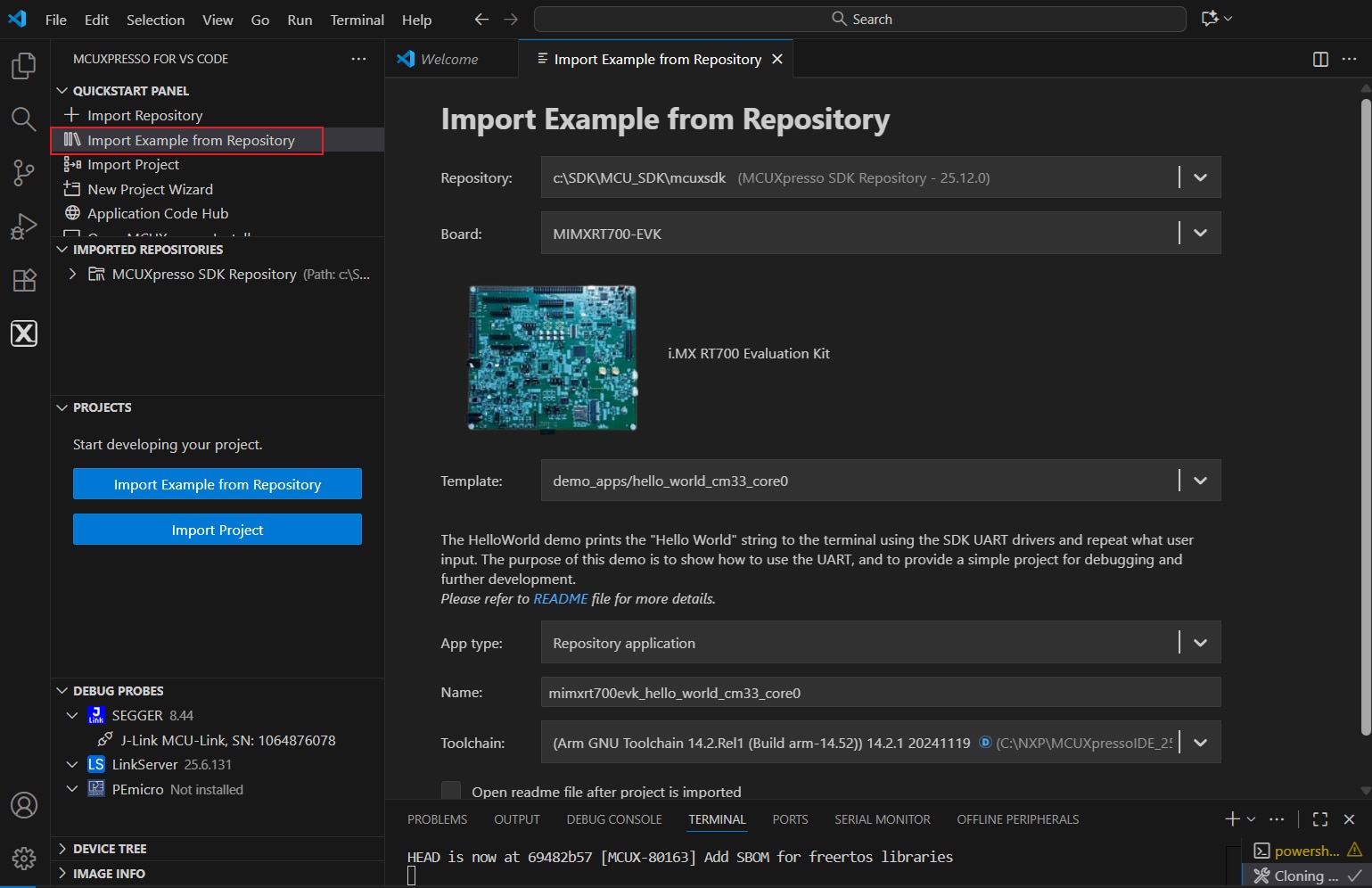Open the Template dropdown list
Screen dimensions: 1372x888
(1200, 481)
